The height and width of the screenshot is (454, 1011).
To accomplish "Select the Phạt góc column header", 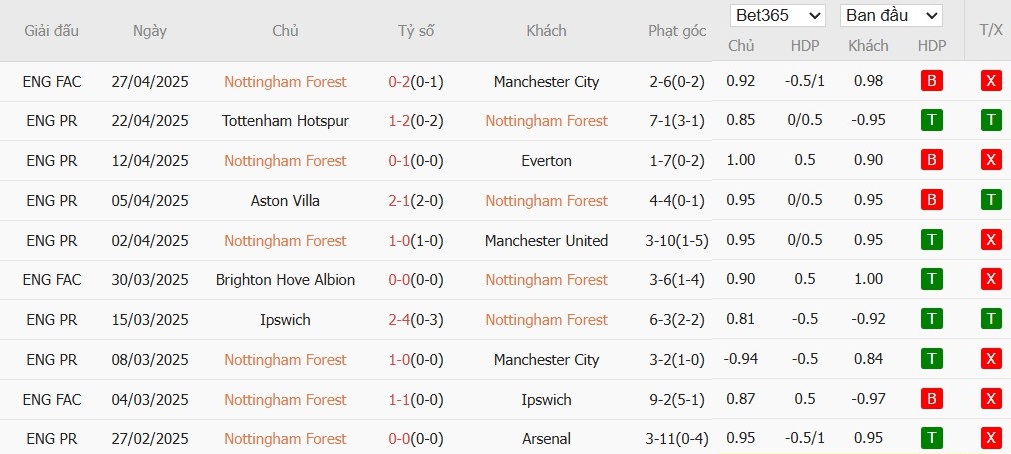I will tap(677, 31).
